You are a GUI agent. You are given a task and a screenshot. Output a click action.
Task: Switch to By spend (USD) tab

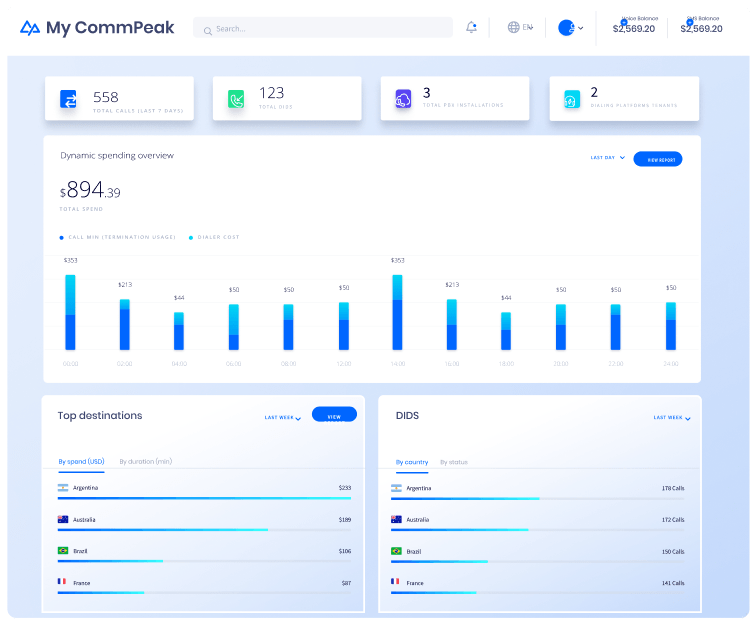point(81,462)
